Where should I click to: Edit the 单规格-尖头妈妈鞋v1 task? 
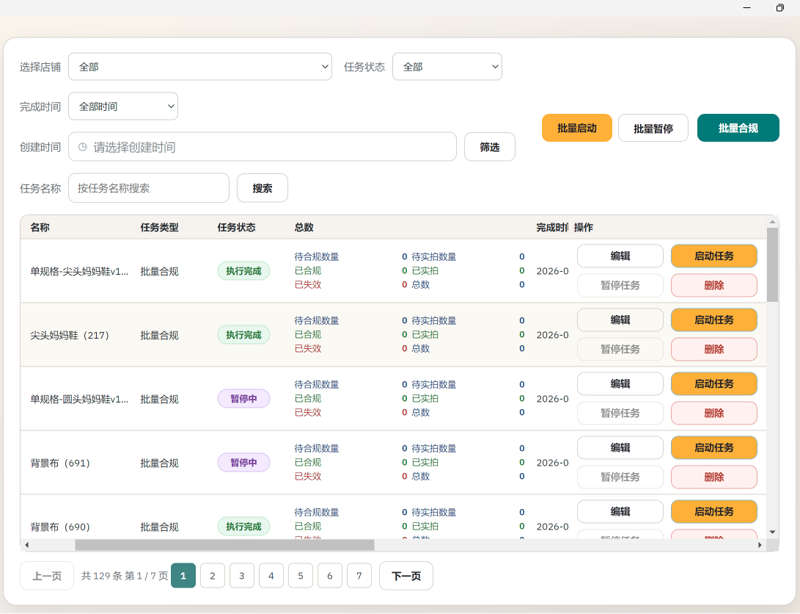(x=620, y=256)
